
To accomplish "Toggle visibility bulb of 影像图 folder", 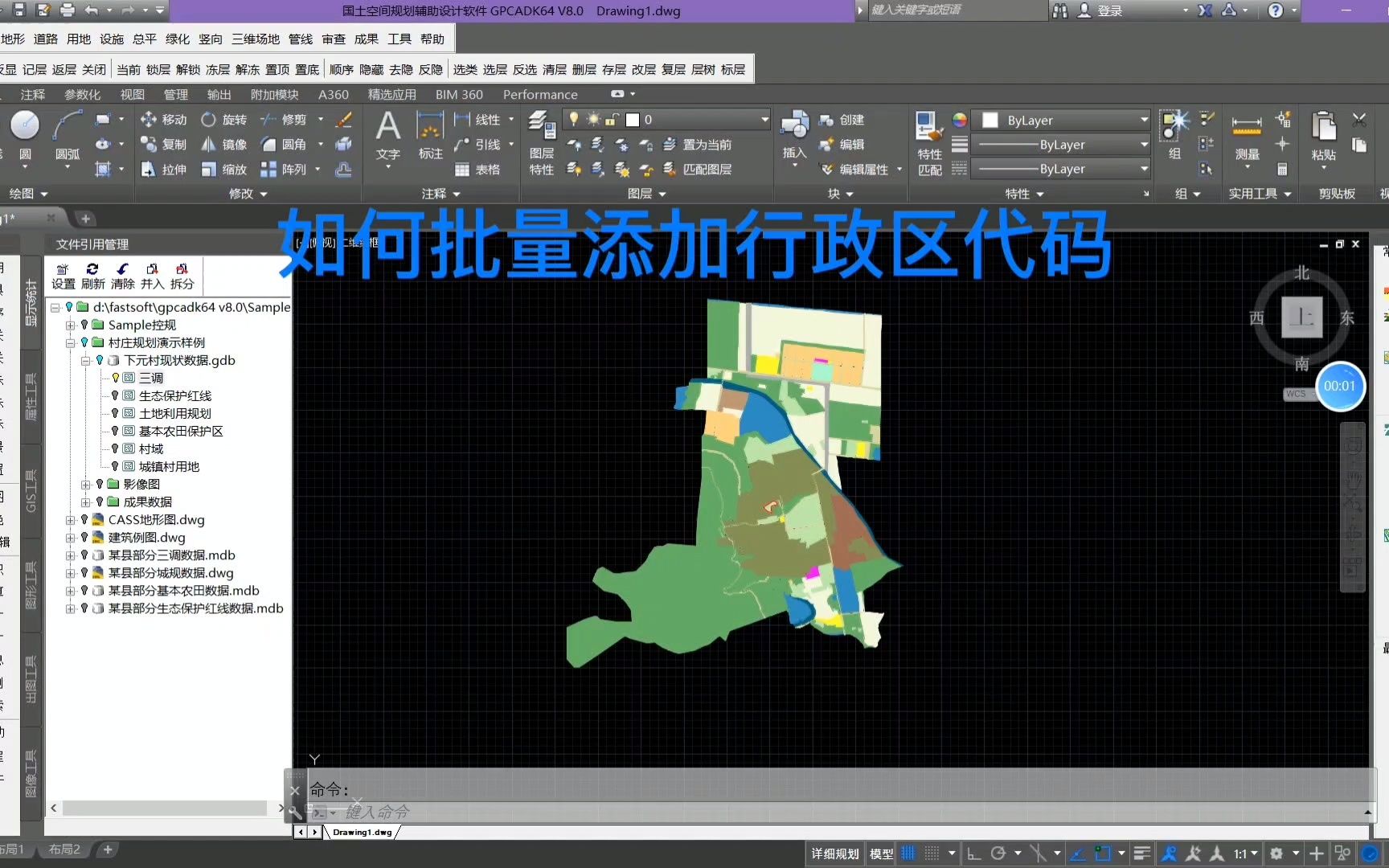I will 100,484.
